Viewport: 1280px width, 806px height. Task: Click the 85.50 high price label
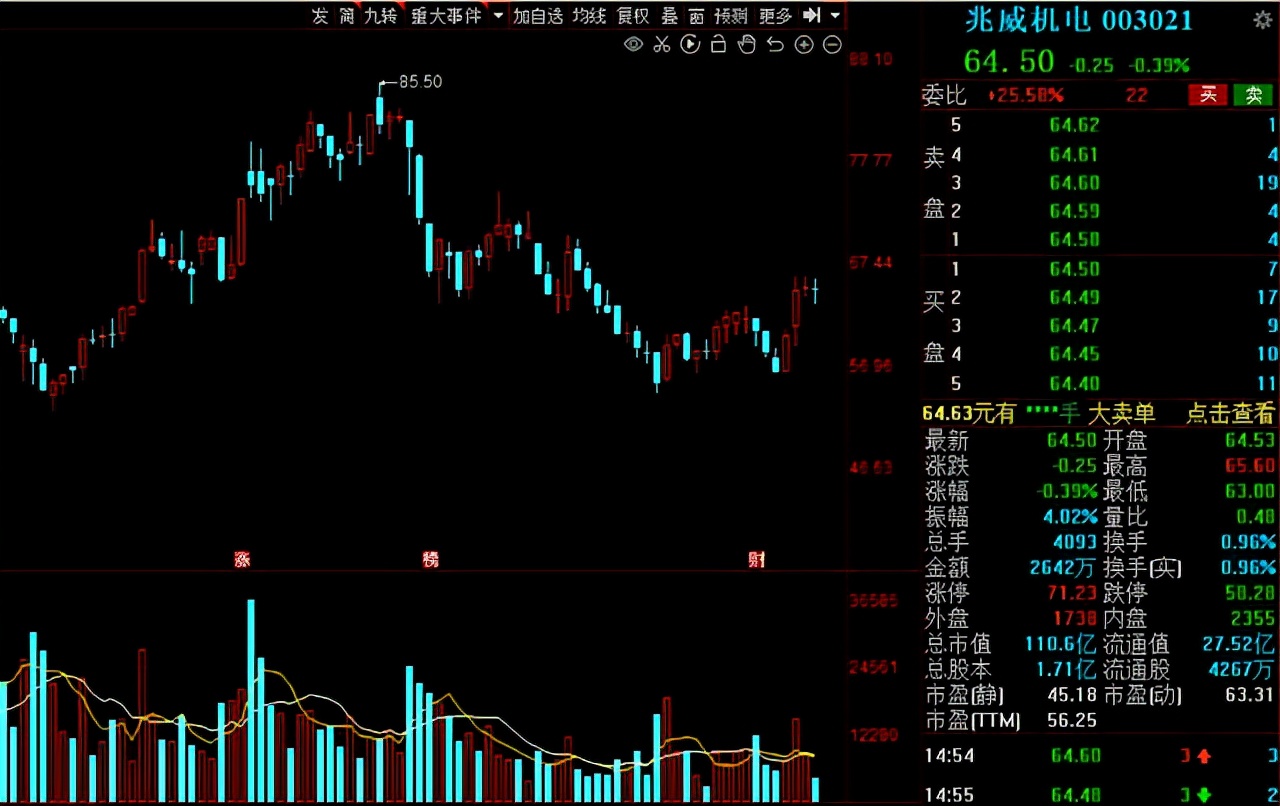pos(420,82)
